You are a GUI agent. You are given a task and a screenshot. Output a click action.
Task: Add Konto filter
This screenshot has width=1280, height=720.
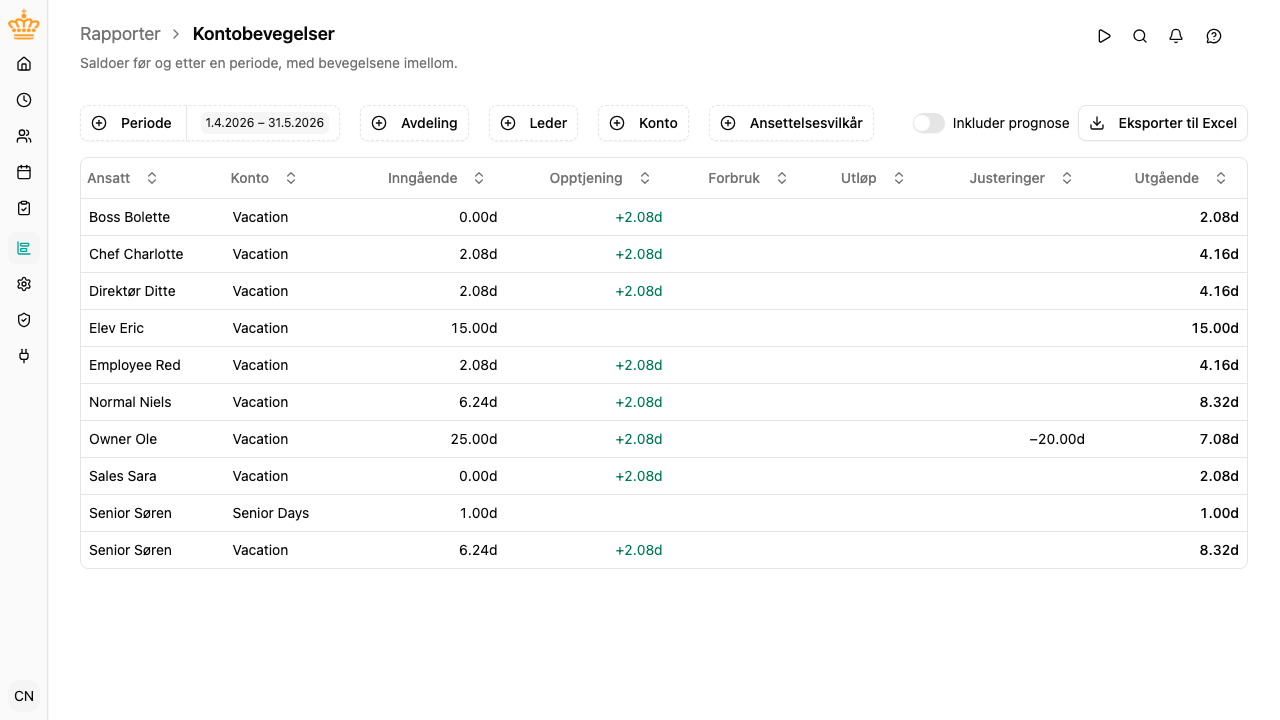(x=643, y=123)
